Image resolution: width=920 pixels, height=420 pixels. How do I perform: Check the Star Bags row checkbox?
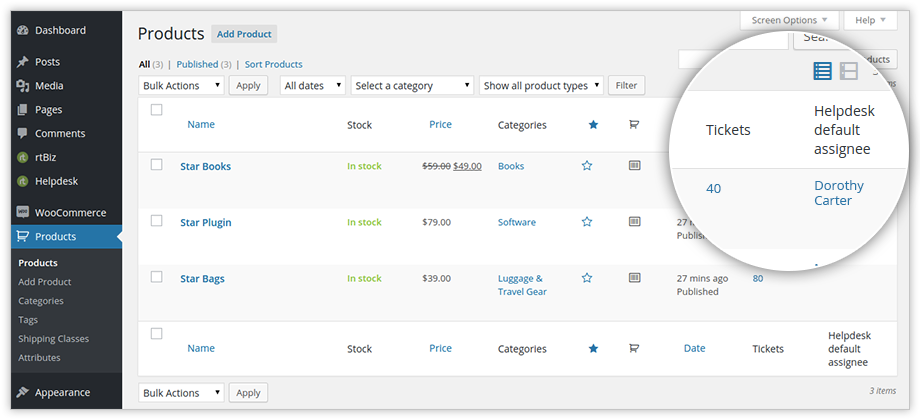coord(157,277)
